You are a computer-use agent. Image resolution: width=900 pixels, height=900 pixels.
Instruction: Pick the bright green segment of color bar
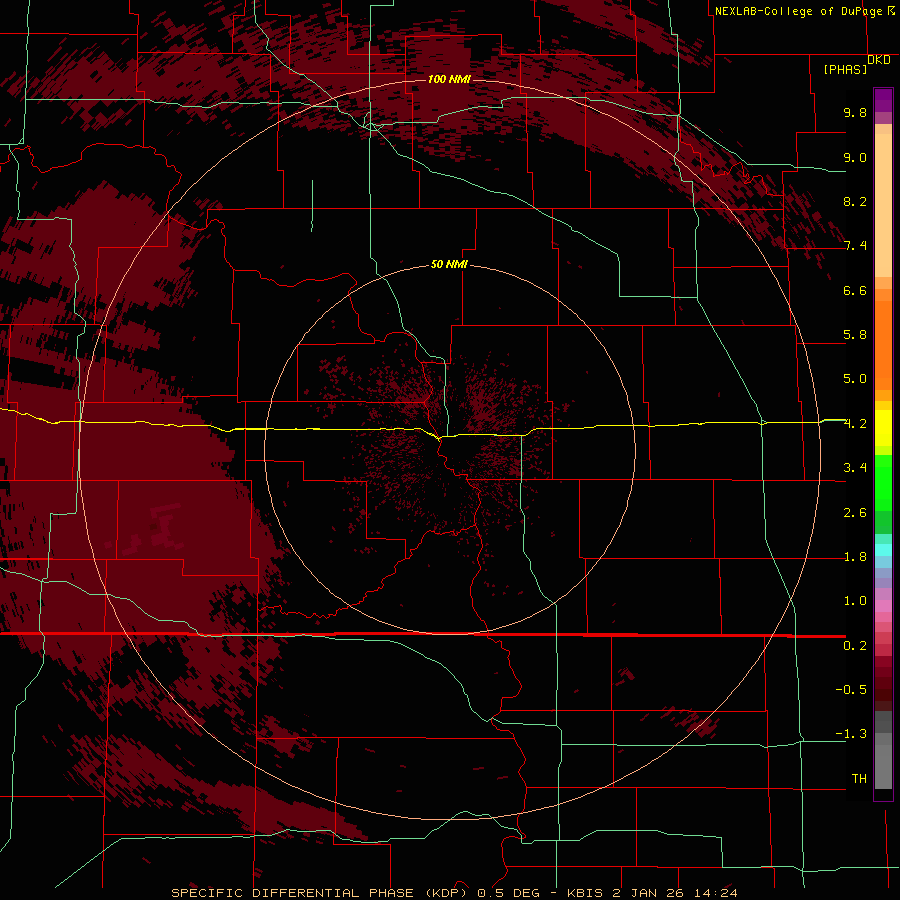point(883,483)
